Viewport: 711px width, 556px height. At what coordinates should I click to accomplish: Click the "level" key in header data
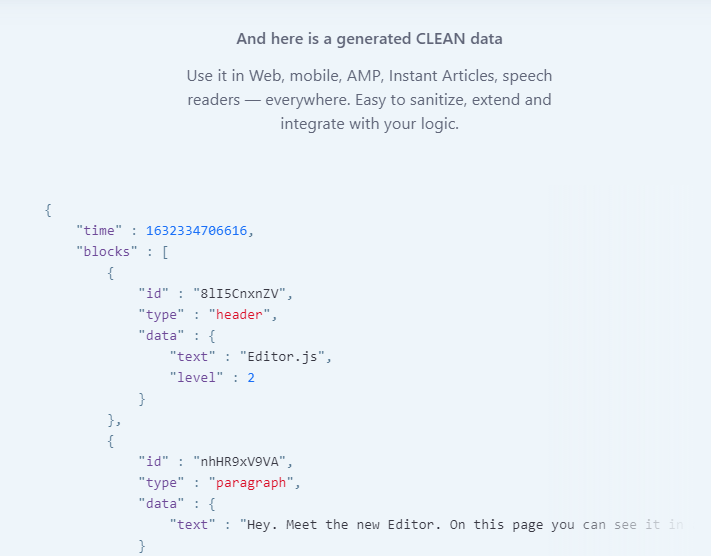pos(196,378)
